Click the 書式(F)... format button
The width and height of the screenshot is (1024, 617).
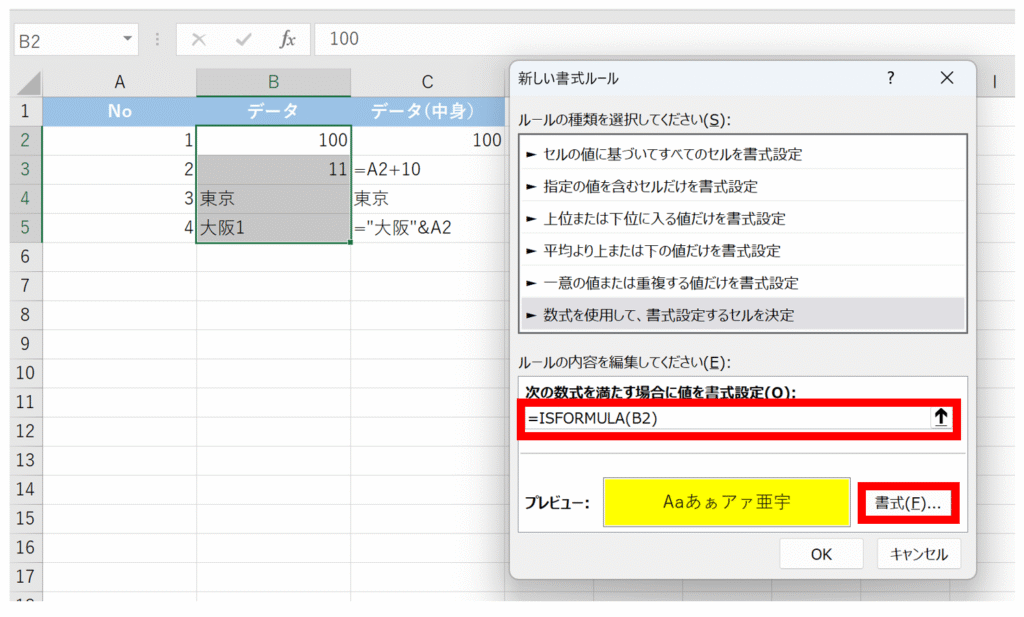tap(907, 503)
